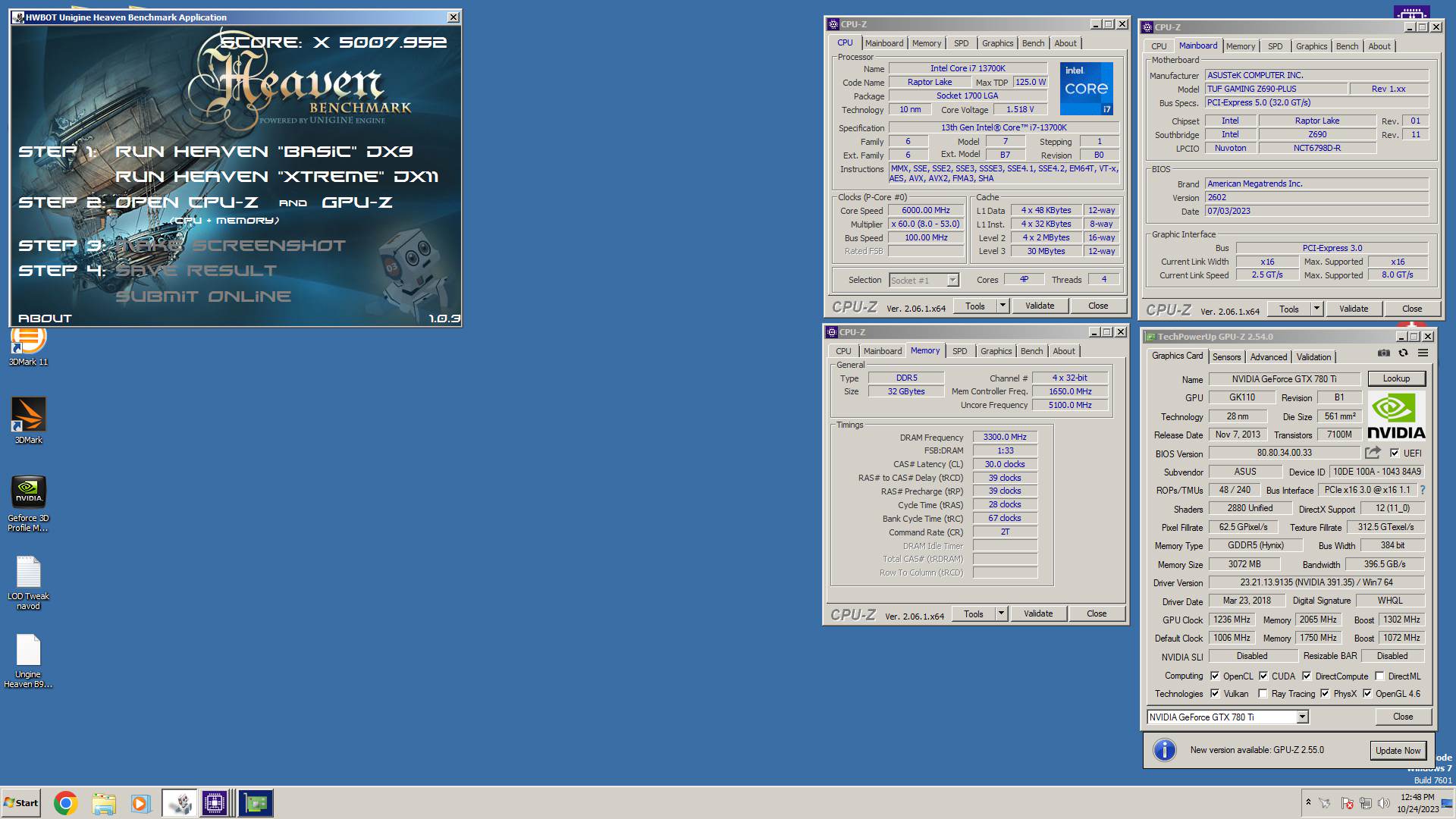The width and height of the screenshot is (1456, 819).
Task: Click Open CPU-Z in Heaven benchmark
Action: coord(187,202)
